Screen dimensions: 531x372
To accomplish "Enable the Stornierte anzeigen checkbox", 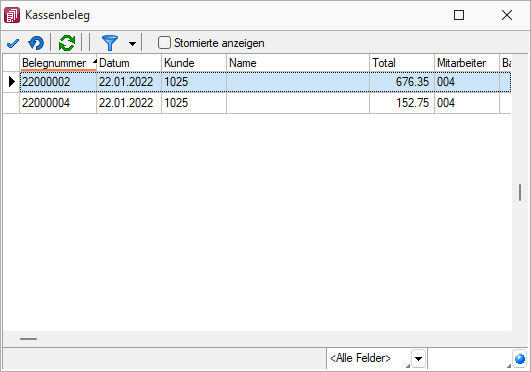I will coord(165,43).
